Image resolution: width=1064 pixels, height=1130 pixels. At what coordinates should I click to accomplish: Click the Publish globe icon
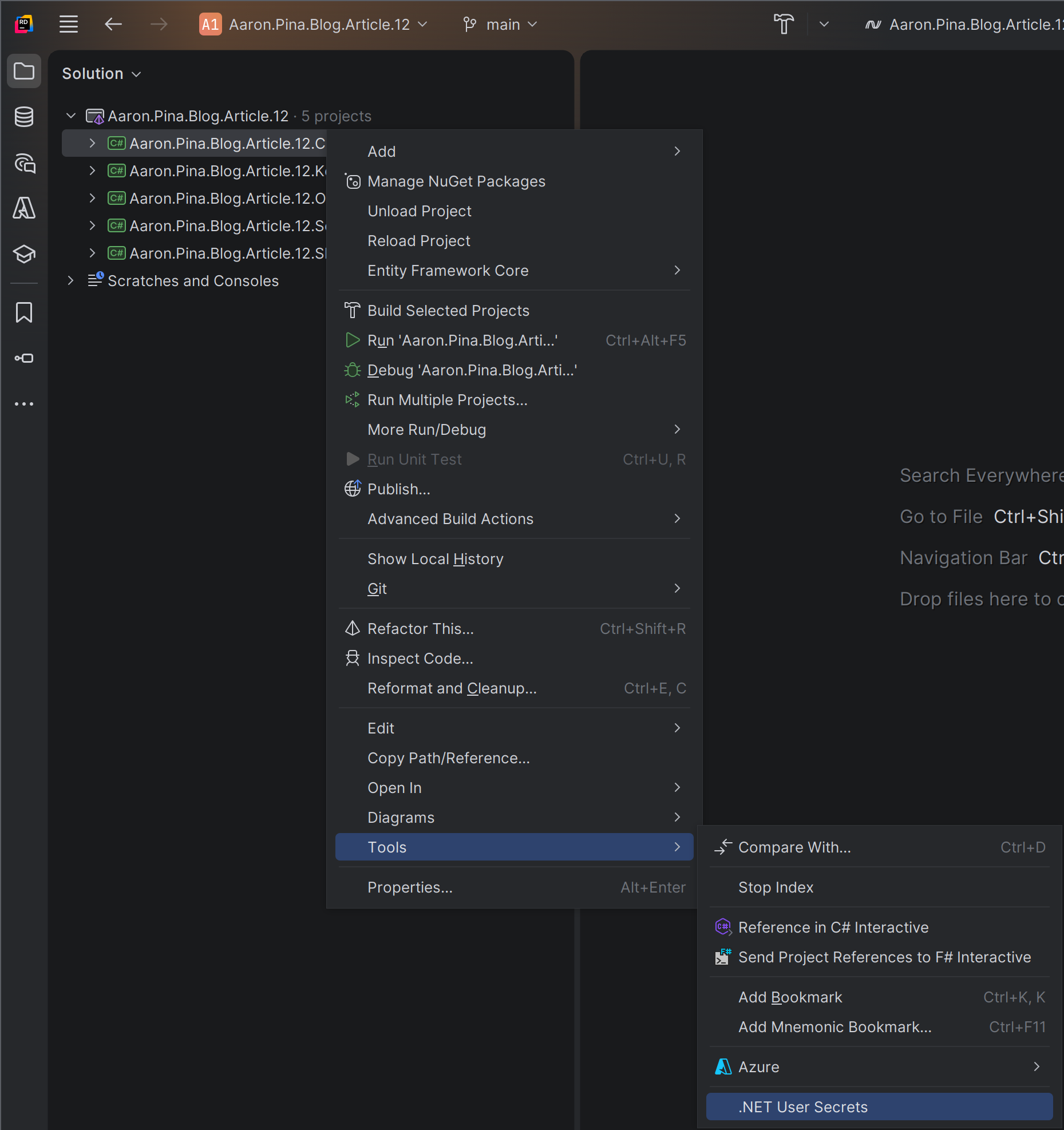353,489
